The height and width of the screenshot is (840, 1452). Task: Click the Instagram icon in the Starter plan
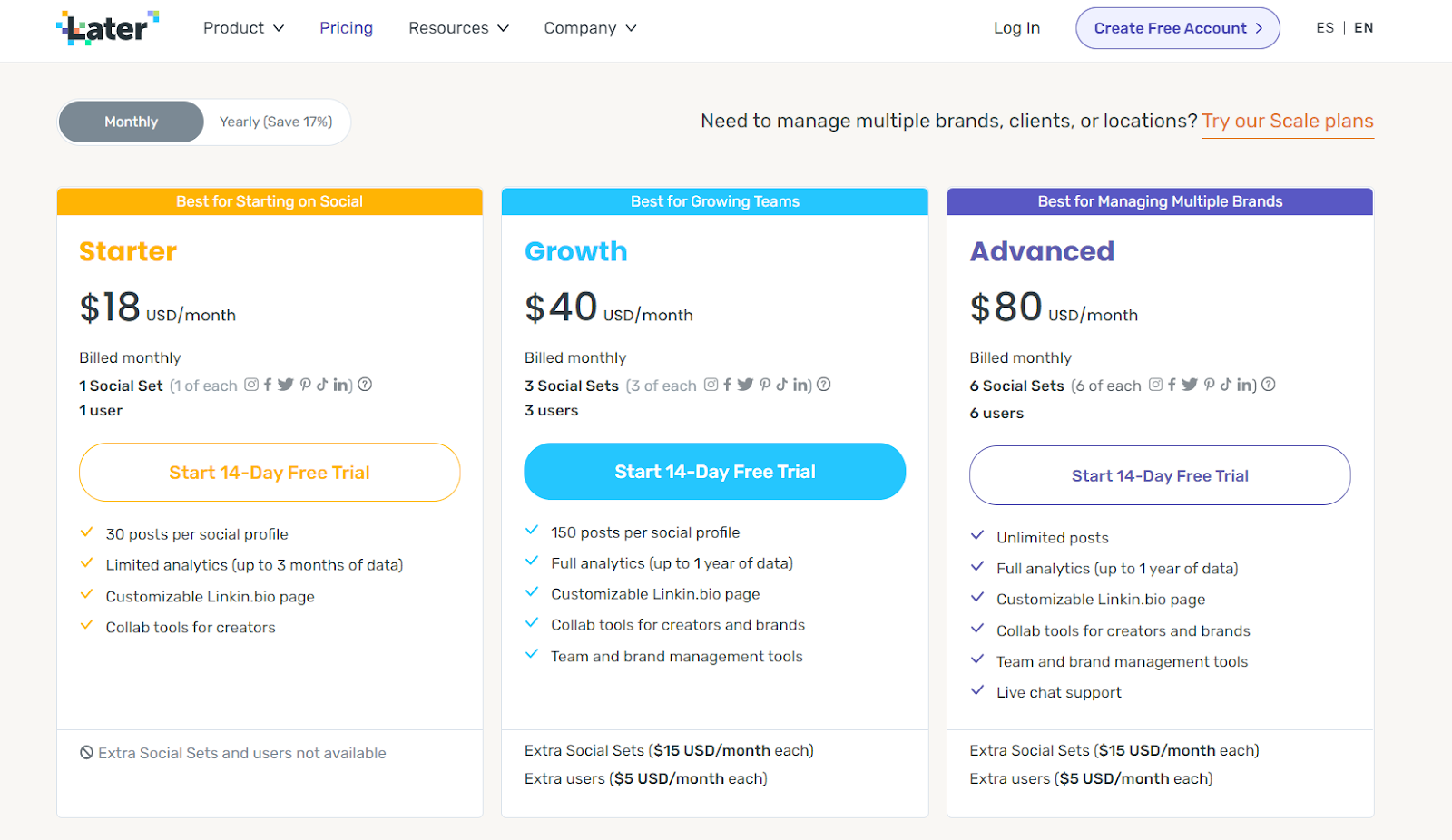[251, 385]
